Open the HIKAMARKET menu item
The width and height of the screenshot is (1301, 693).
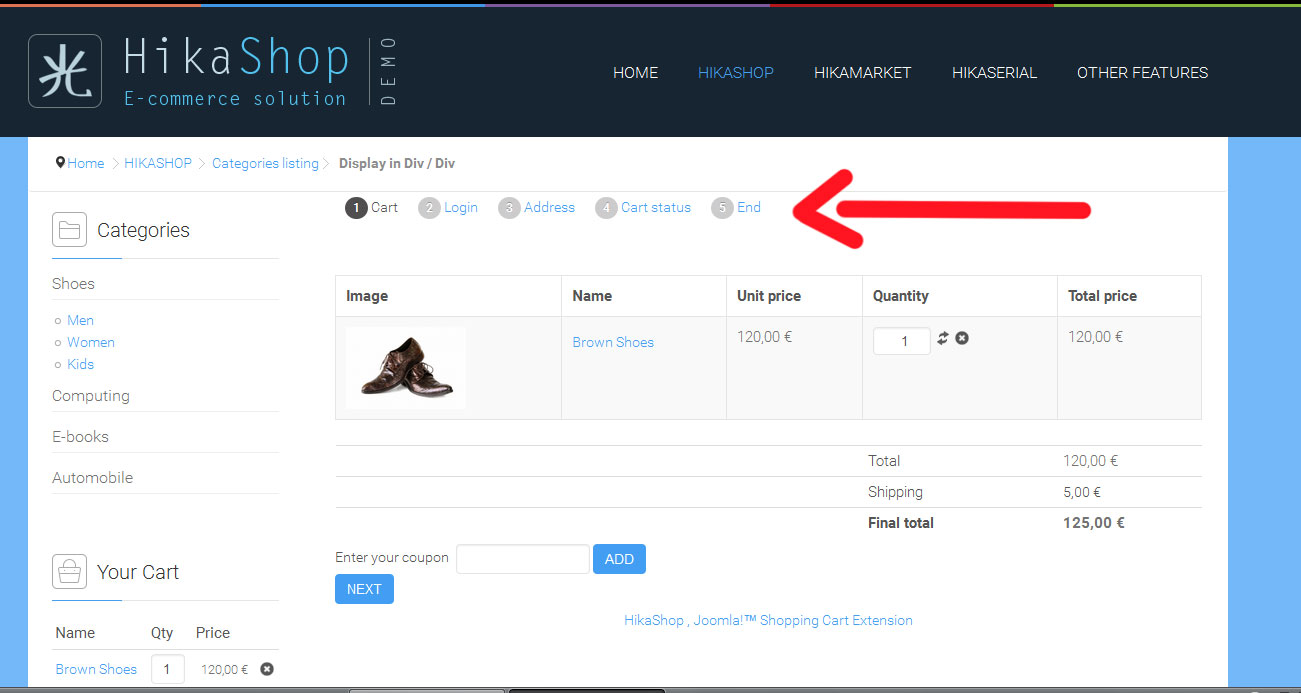click(863, 72)
